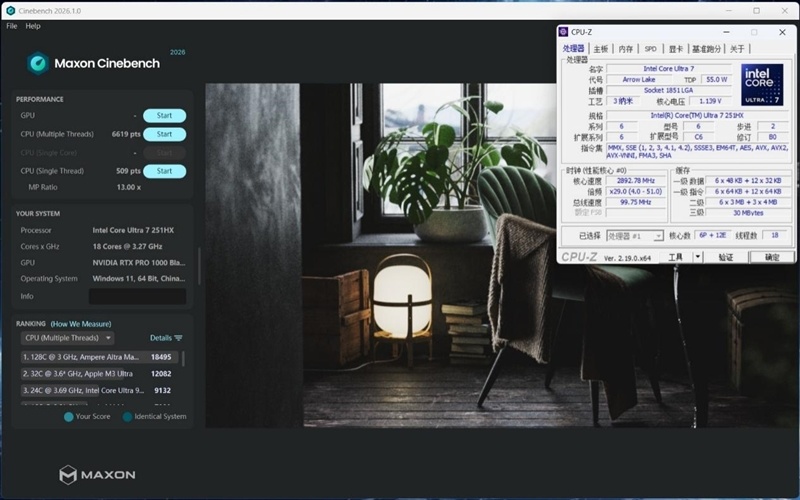This screenshot has height=500, width=800.
Task: Open the 处理器 #1 selection dropdown
Action: click(x=635, y=236)
